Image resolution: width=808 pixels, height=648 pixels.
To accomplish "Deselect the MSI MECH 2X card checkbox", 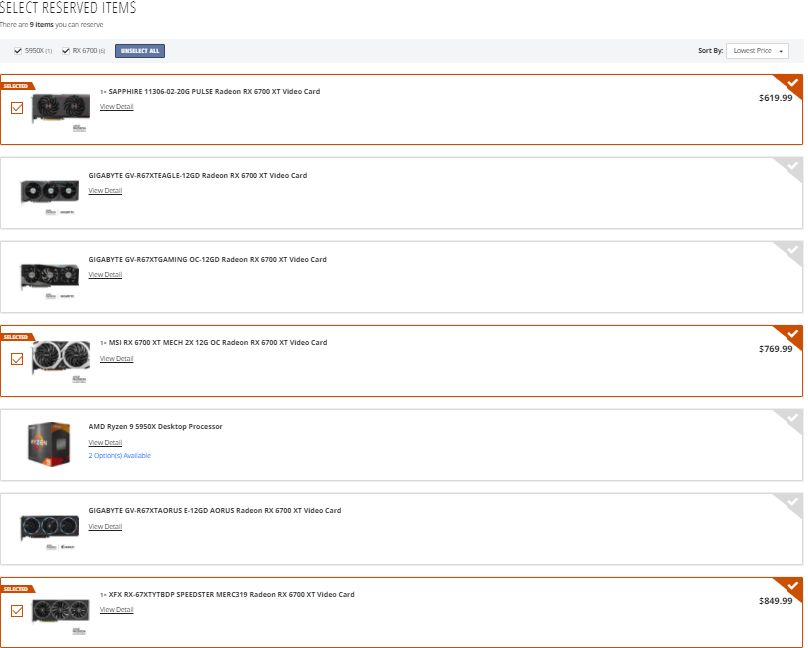I will tap(17, 359).
